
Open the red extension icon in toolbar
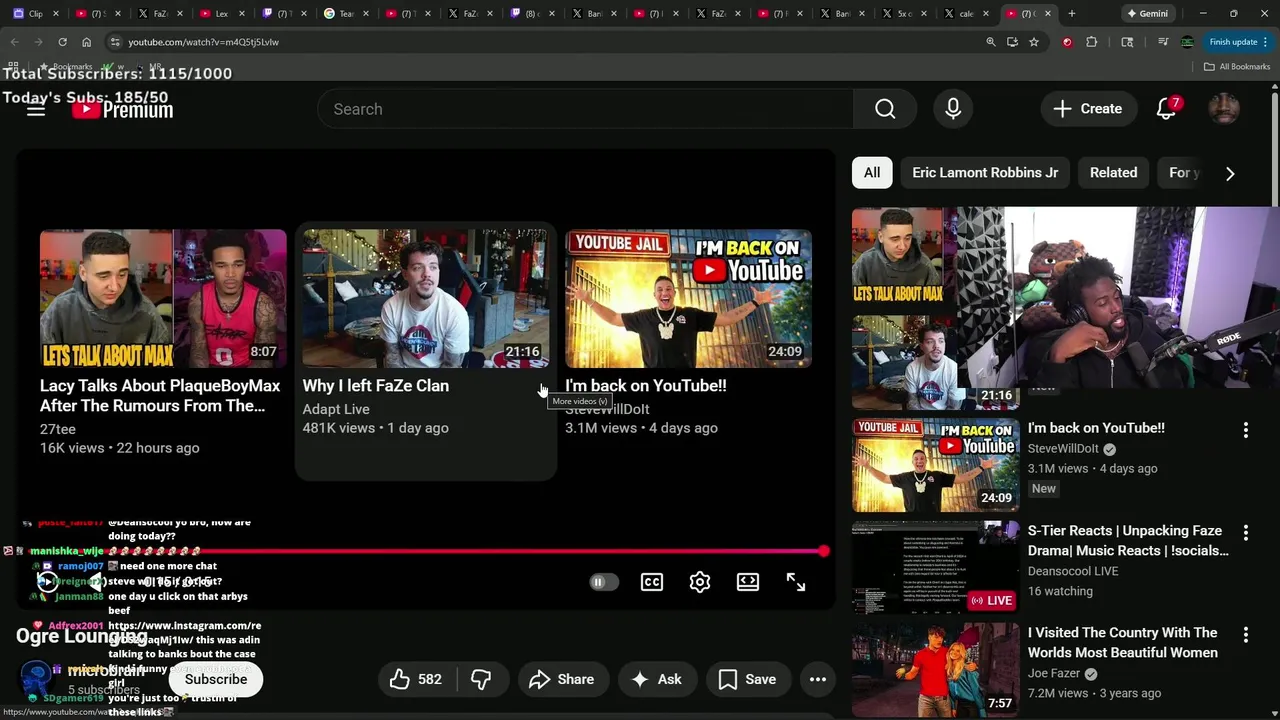click(1067, 42)
